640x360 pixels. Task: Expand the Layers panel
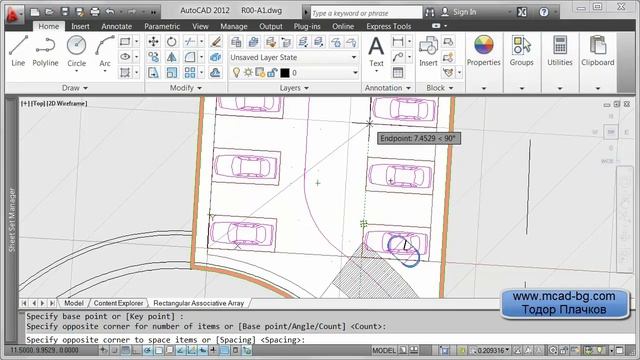[x=294, y=88]
